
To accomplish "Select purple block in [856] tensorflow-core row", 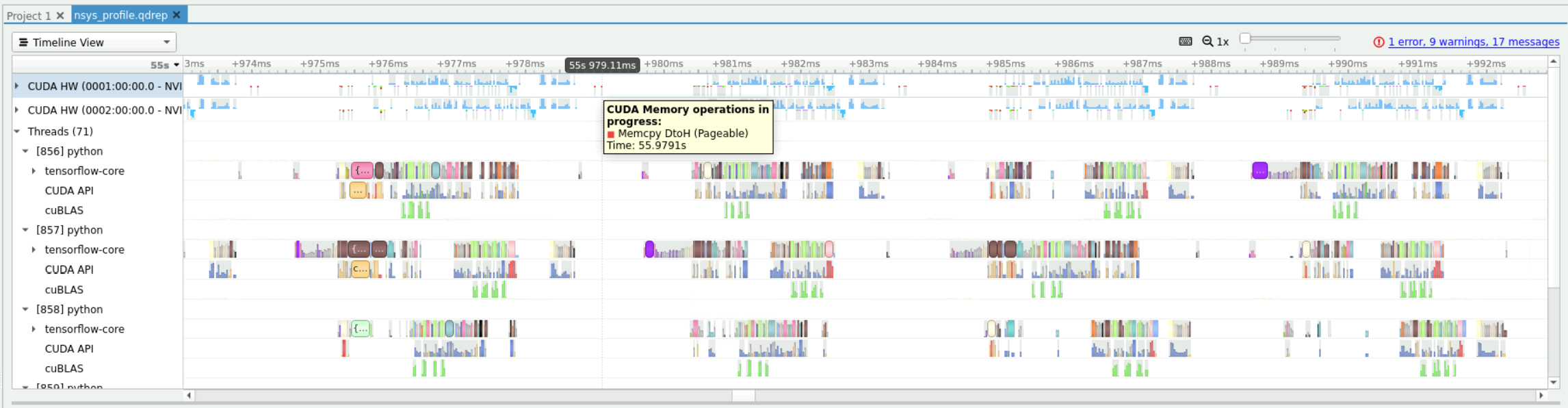I will (1260, 170).
